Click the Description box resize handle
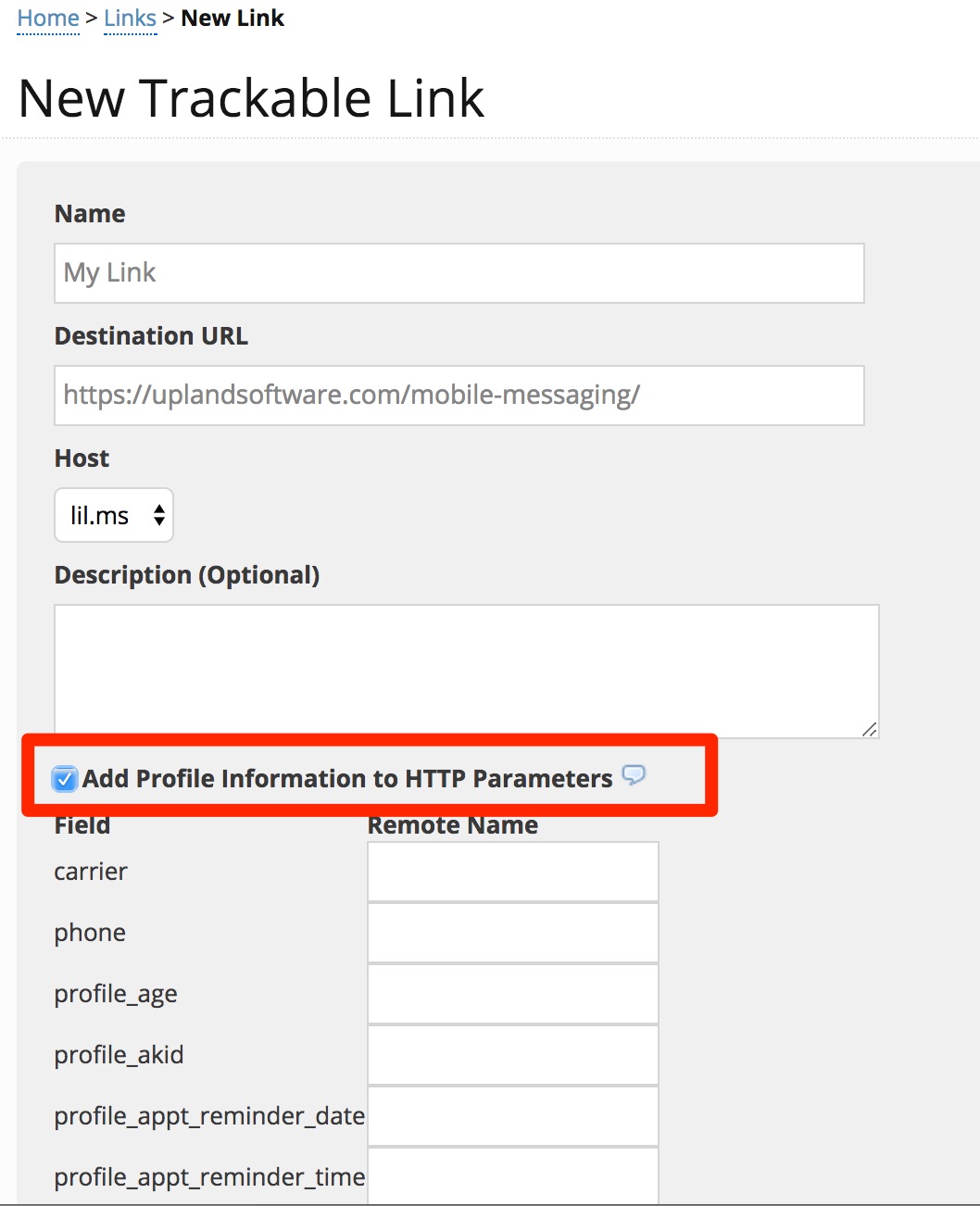Screen dimensions: 980x1206 coord(870,730)
